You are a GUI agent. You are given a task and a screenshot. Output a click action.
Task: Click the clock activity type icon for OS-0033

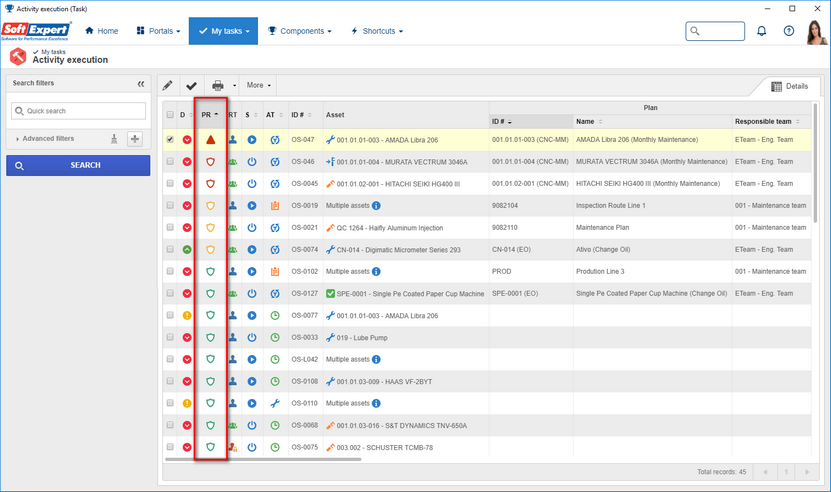coord(275,337)
